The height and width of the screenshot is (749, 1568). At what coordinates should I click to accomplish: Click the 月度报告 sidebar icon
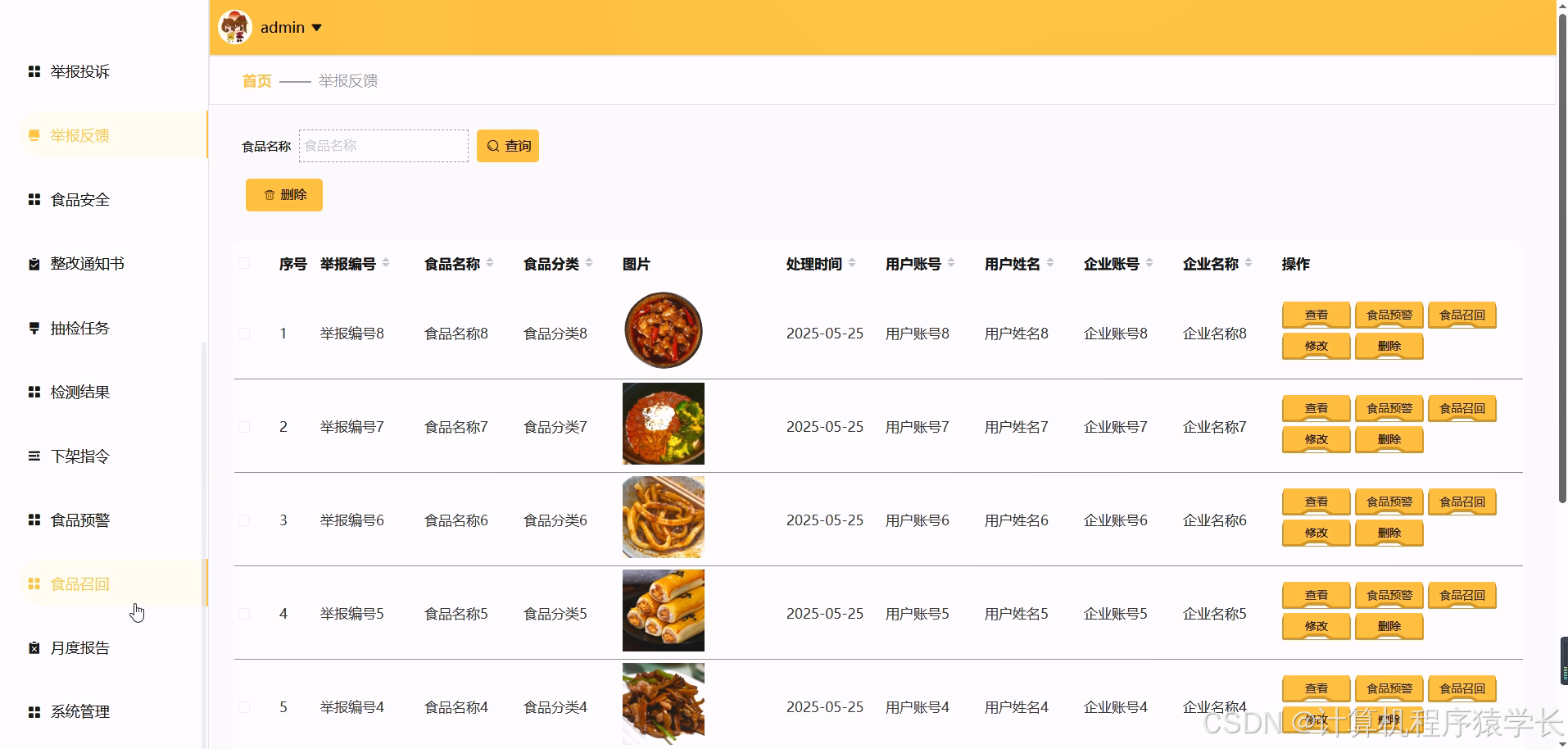34,647
